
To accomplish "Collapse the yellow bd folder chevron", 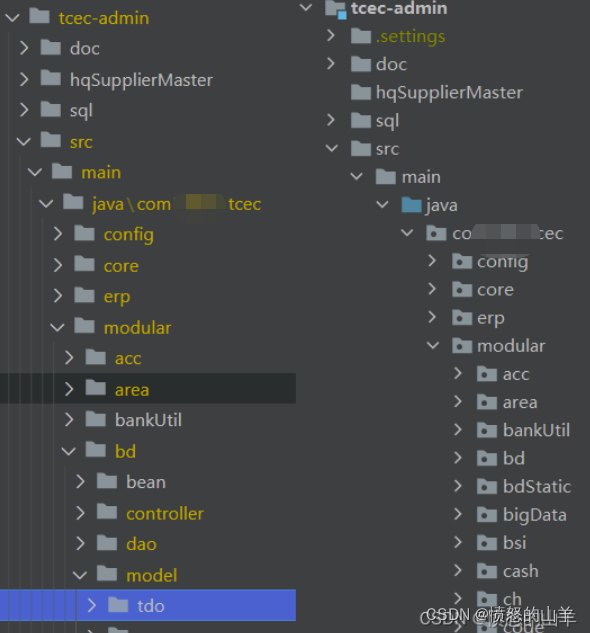I will 69,451.
